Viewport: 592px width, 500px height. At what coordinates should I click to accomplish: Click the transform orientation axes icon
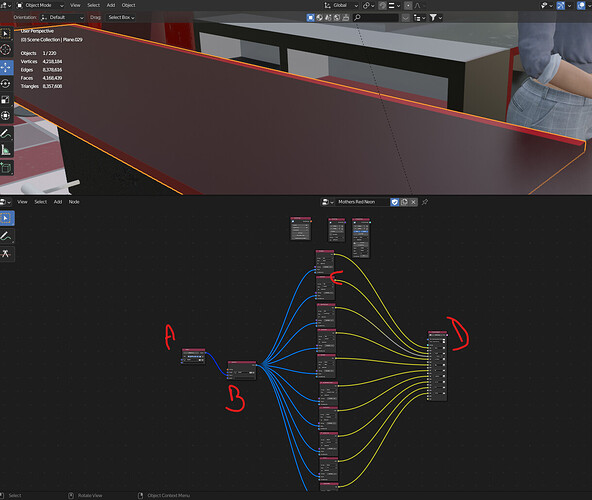click(327, 5)
